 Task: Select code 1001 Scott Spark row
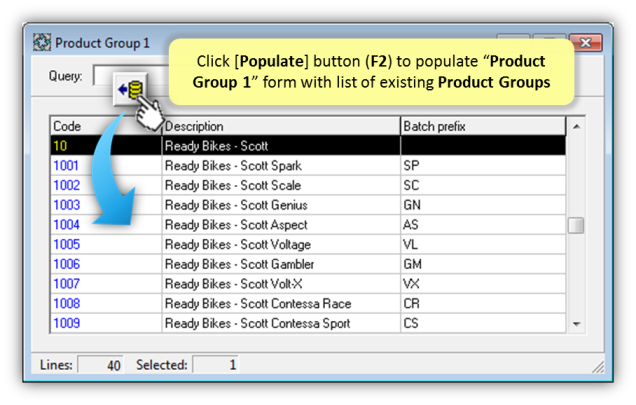[308, 166]
